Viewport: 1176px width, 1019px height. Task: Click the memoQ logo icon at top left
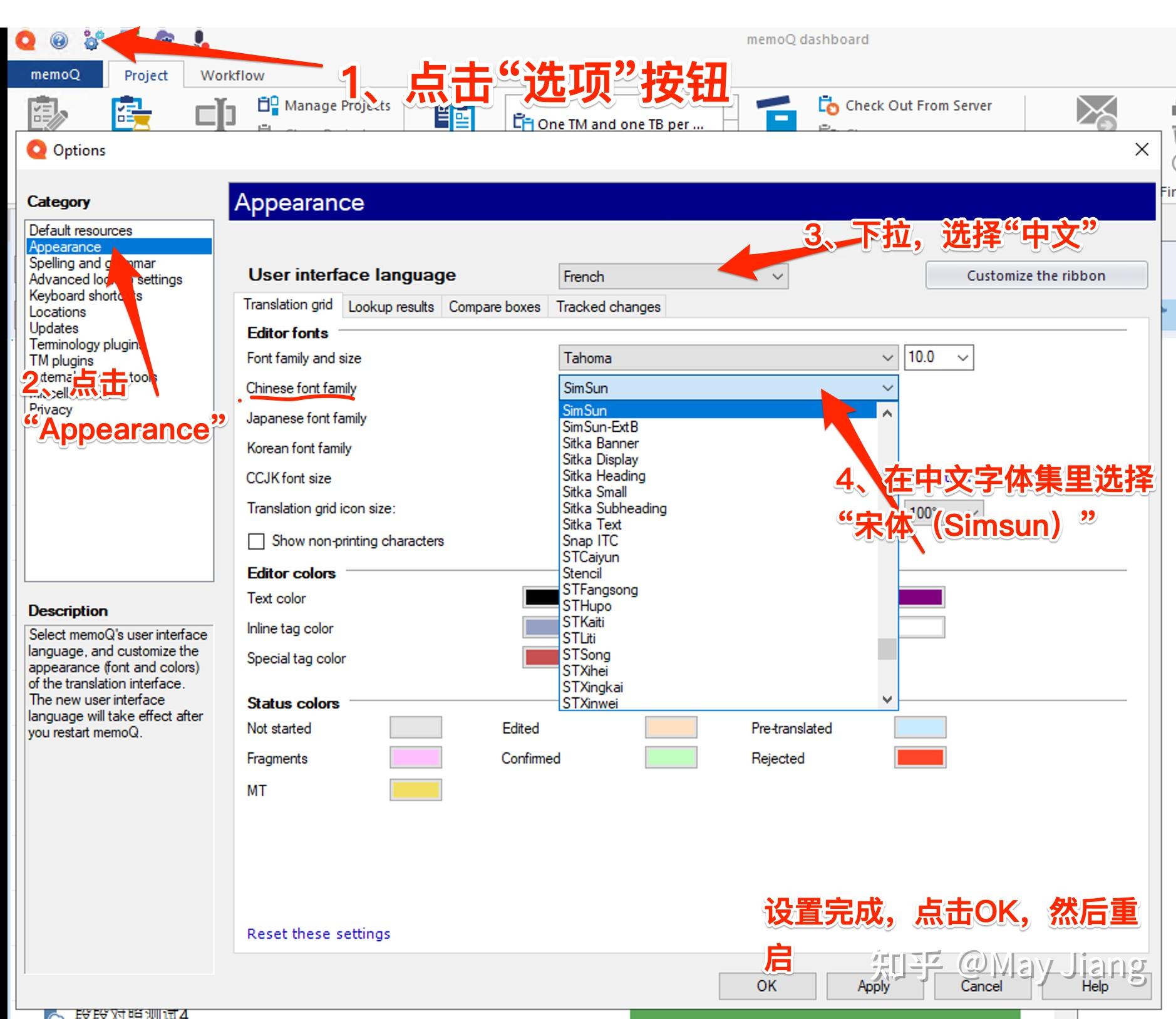[26, 41]
